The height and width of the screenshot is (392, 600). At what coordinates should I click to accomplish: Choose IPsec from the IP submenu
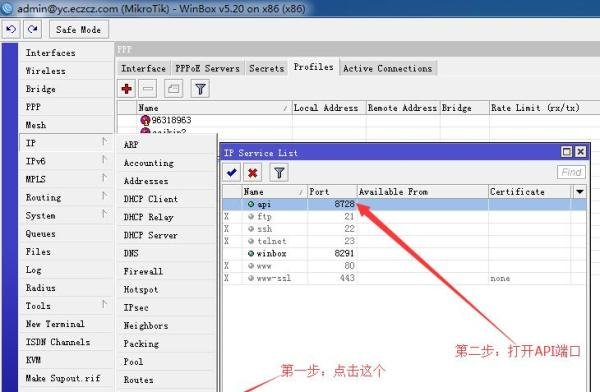pos(166,307)
